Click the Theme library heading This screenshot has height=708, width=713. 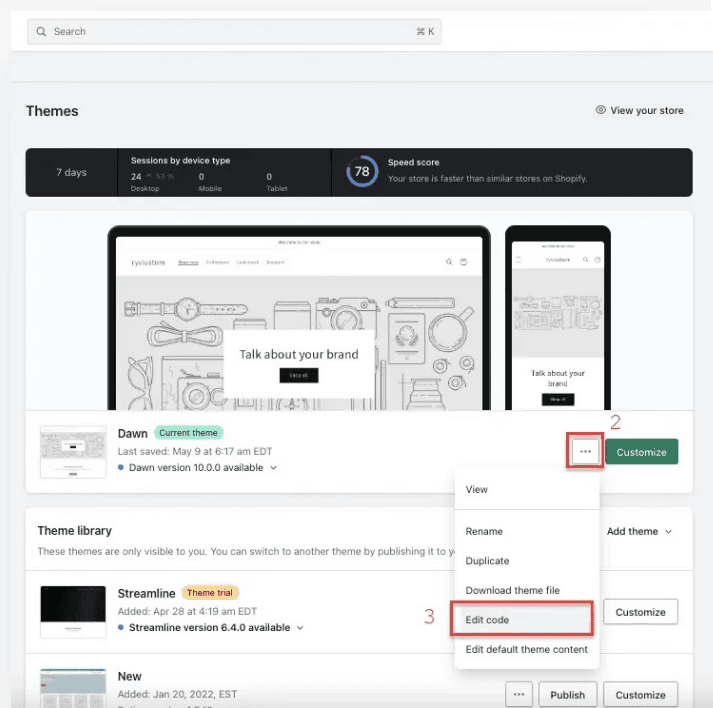click(75, 531)
